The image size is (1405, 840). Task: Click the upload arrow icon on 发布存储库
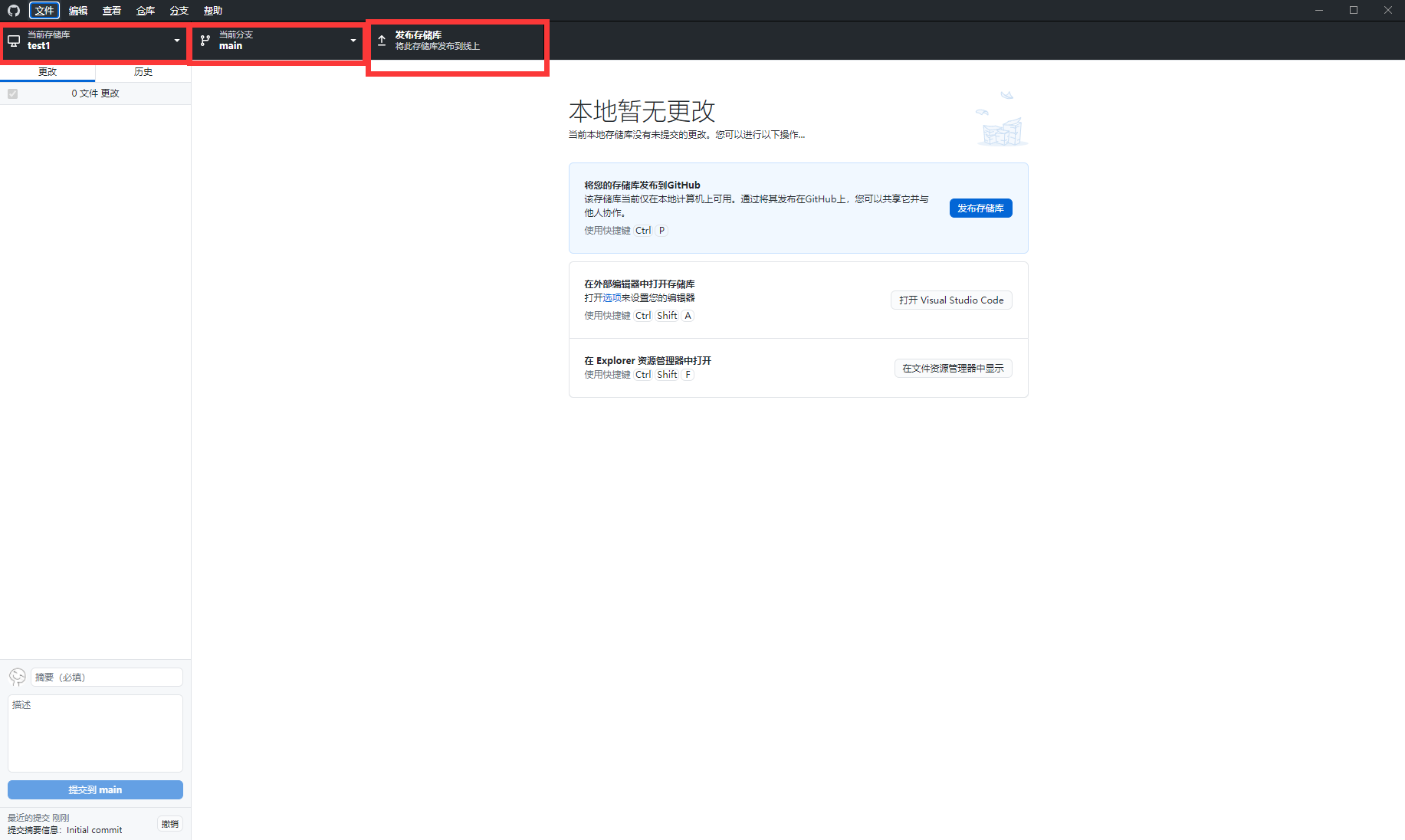(x=381, y=40)
